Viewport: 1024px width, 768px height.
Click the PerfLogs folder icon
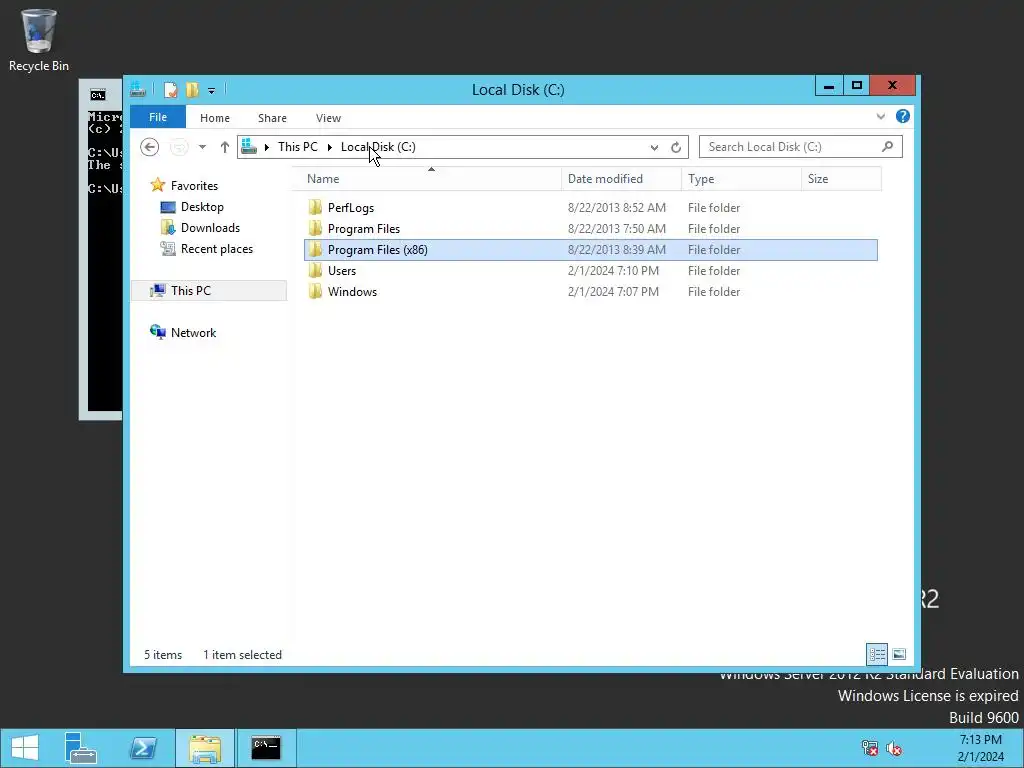point(315,208)
